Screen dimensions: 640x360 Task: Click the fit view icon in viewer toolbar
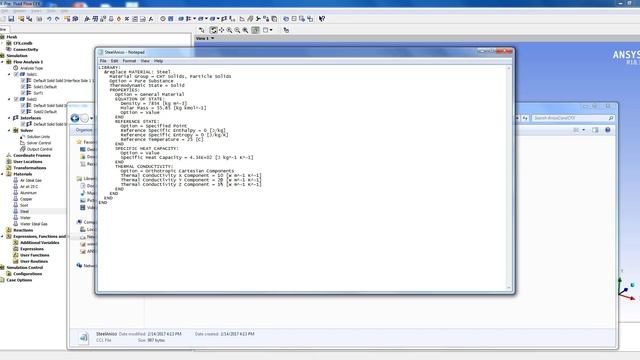(256, 30)
